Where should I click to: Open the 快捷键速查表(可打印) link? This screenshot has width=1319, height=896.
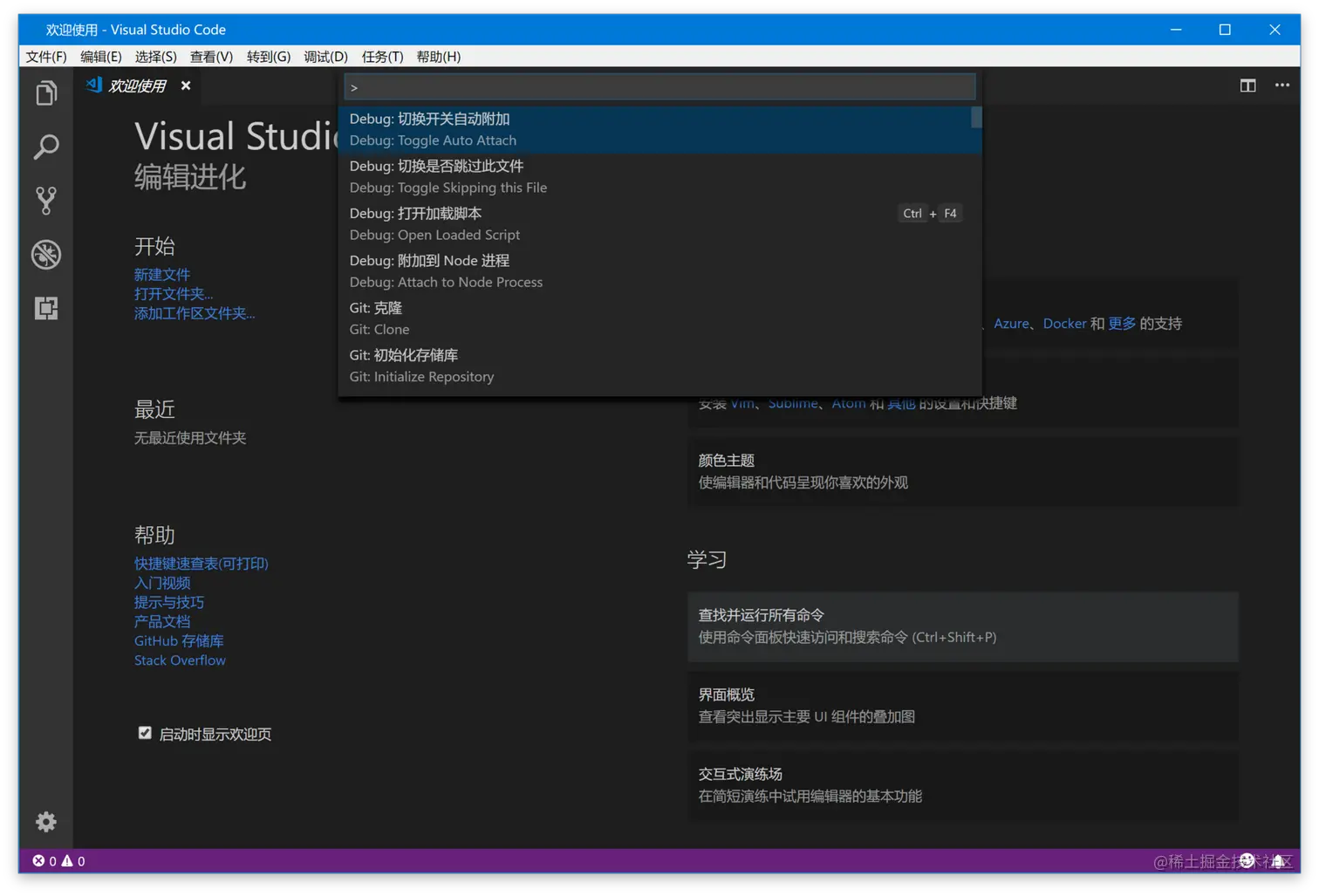pos(202,564)
